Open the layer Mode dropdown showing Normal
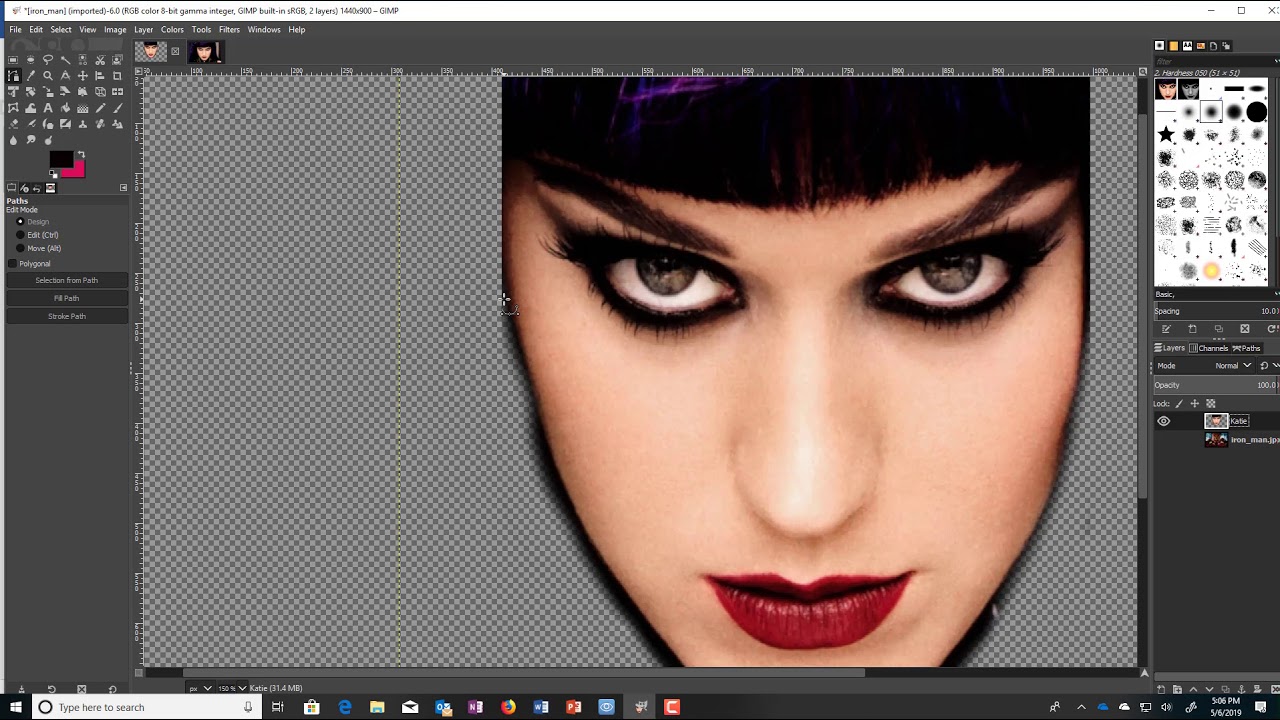The width and height of the screenshot is (1280, 720). tap(1204, 366)
